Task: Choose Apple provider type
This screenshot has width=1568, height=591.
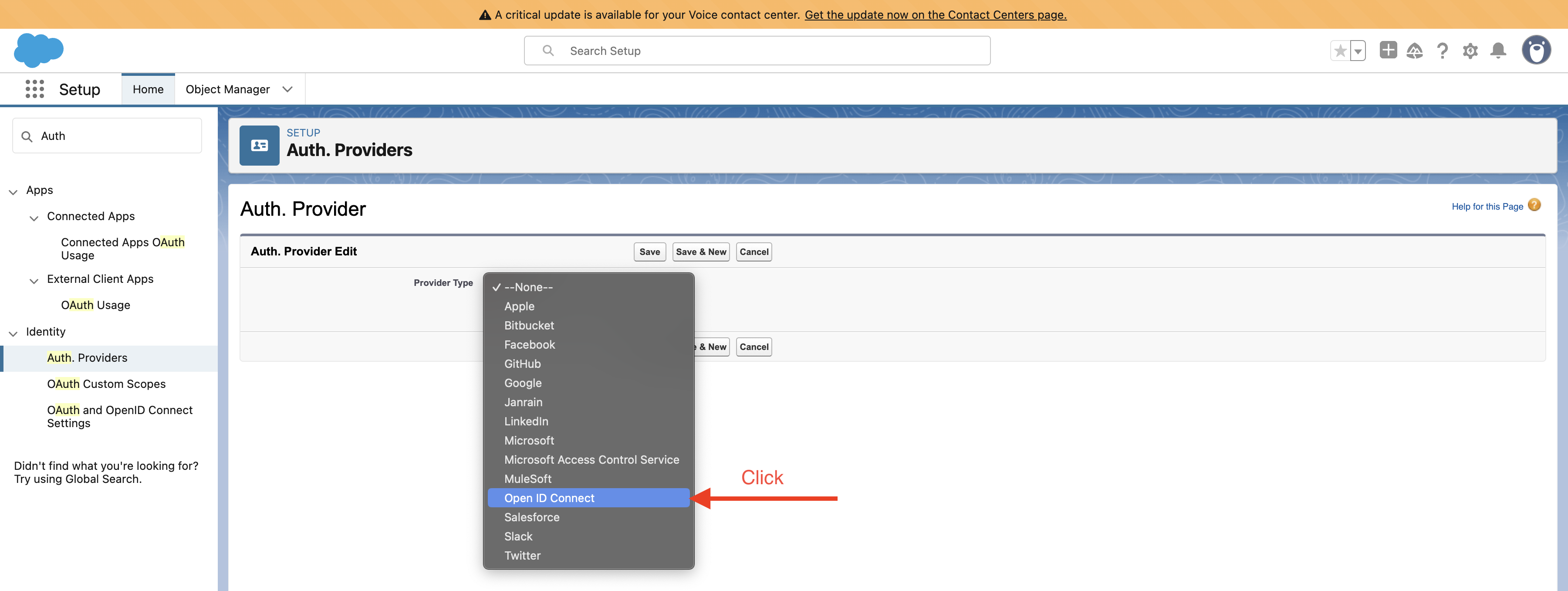Action: [x=588, y=306]
